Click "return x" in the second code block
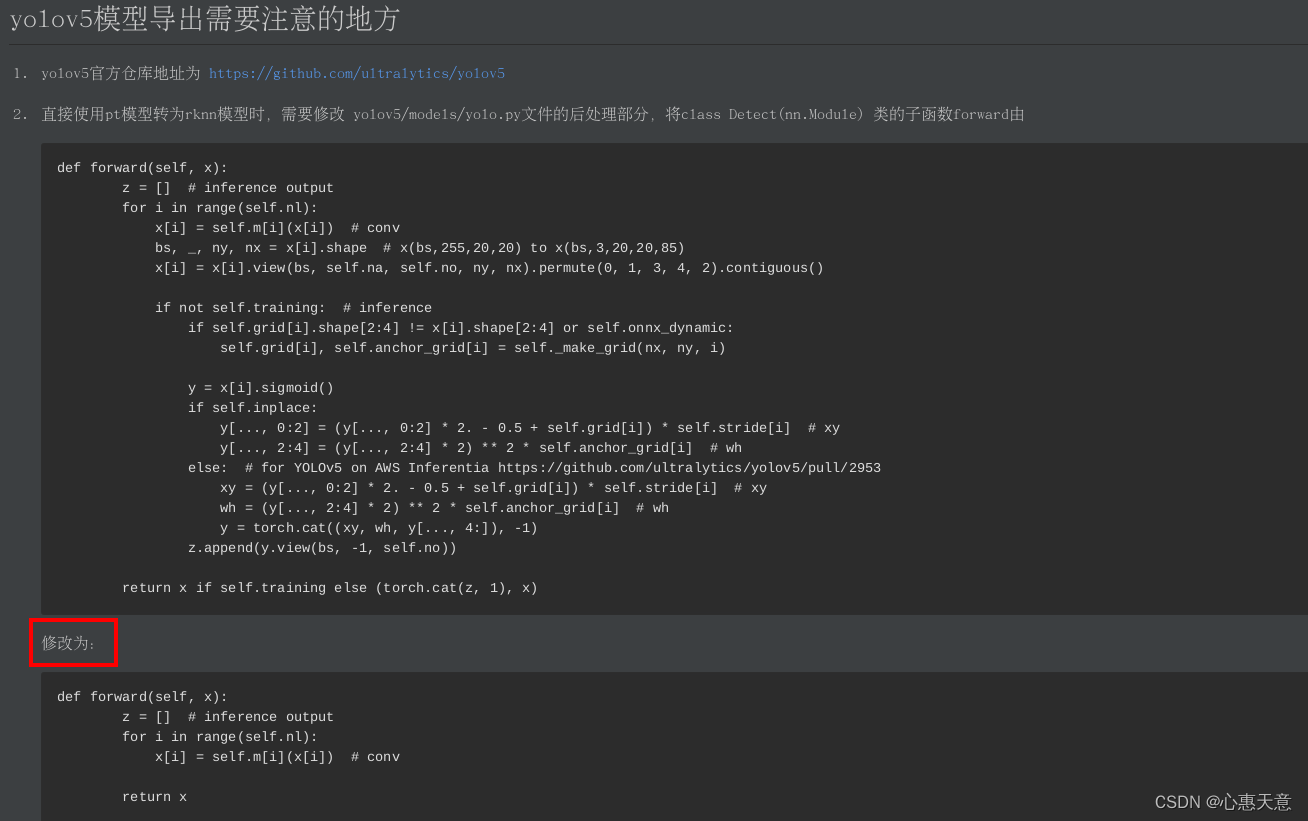The width and height of the screenshot is (1308, 821). [154, 797]
